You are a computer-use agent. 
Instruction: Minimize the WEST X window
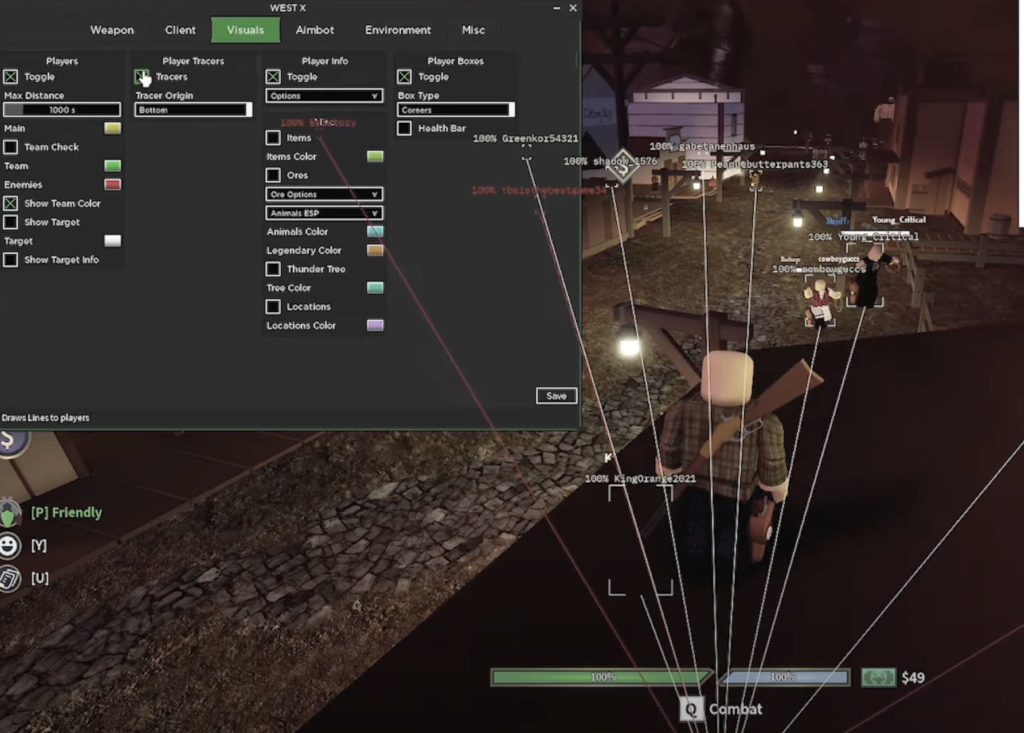556,8
